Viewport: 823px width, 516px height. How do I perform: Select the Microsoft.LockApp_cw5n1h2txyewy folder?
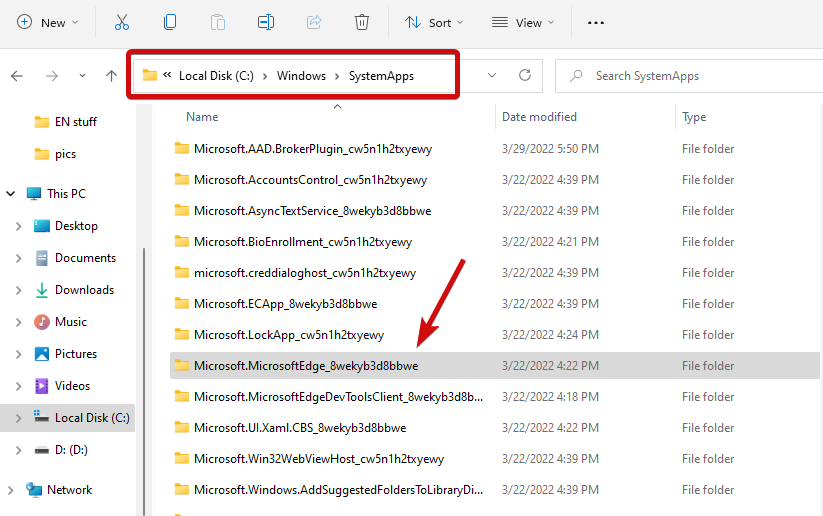pyautogui.click(x=288, y=335)
